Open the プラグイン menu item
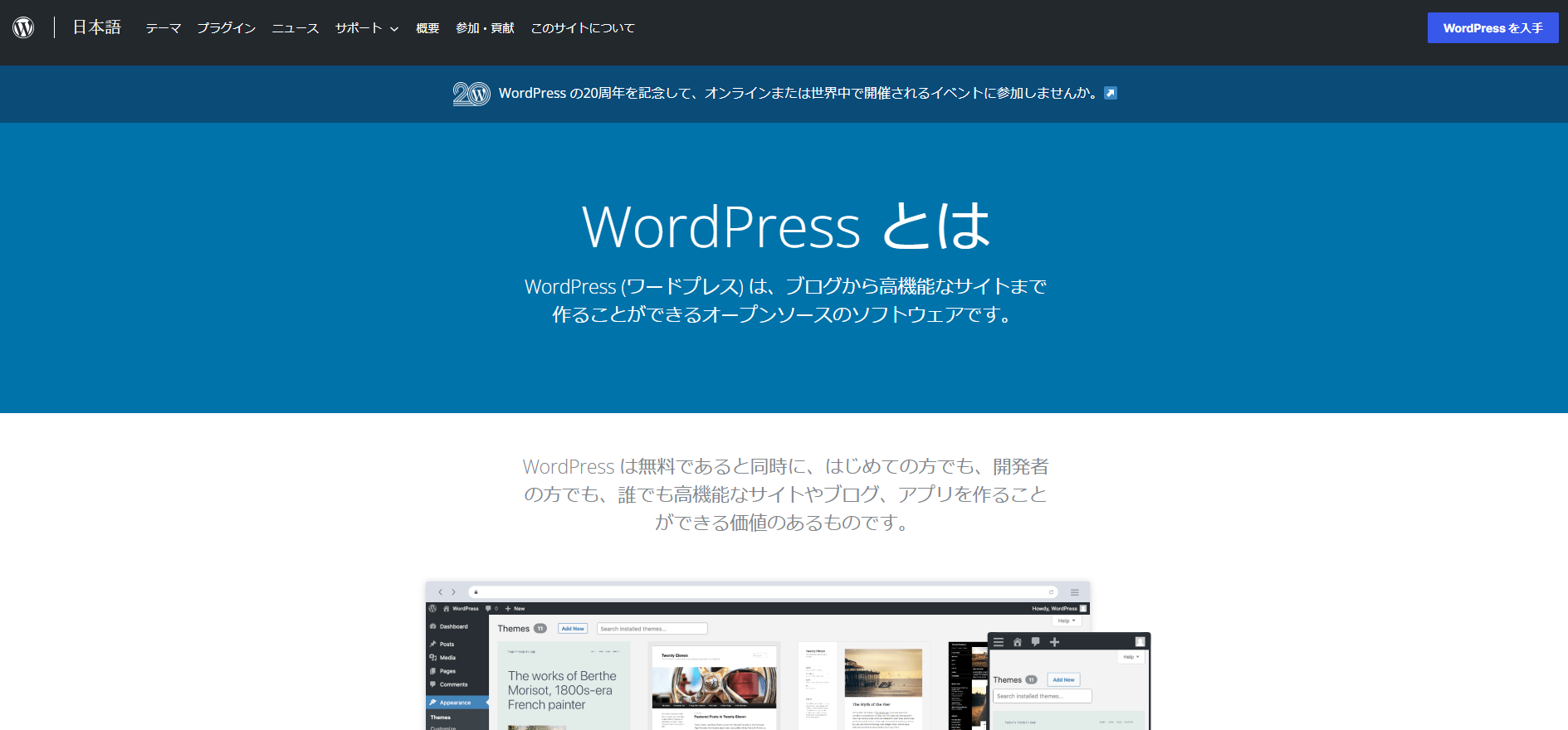This screenshot has height=730, width=1568. [x=226, y=28]
